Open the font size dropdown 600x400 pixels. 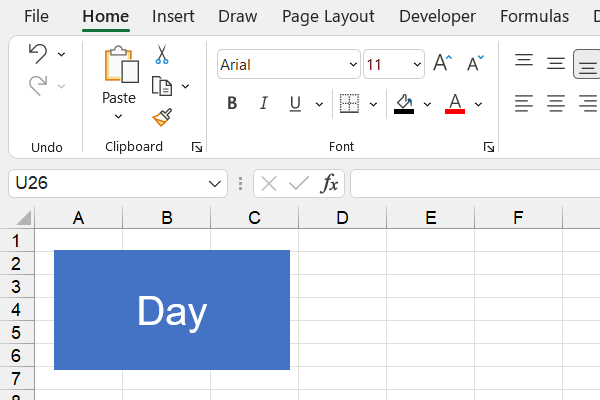(417, 65)
